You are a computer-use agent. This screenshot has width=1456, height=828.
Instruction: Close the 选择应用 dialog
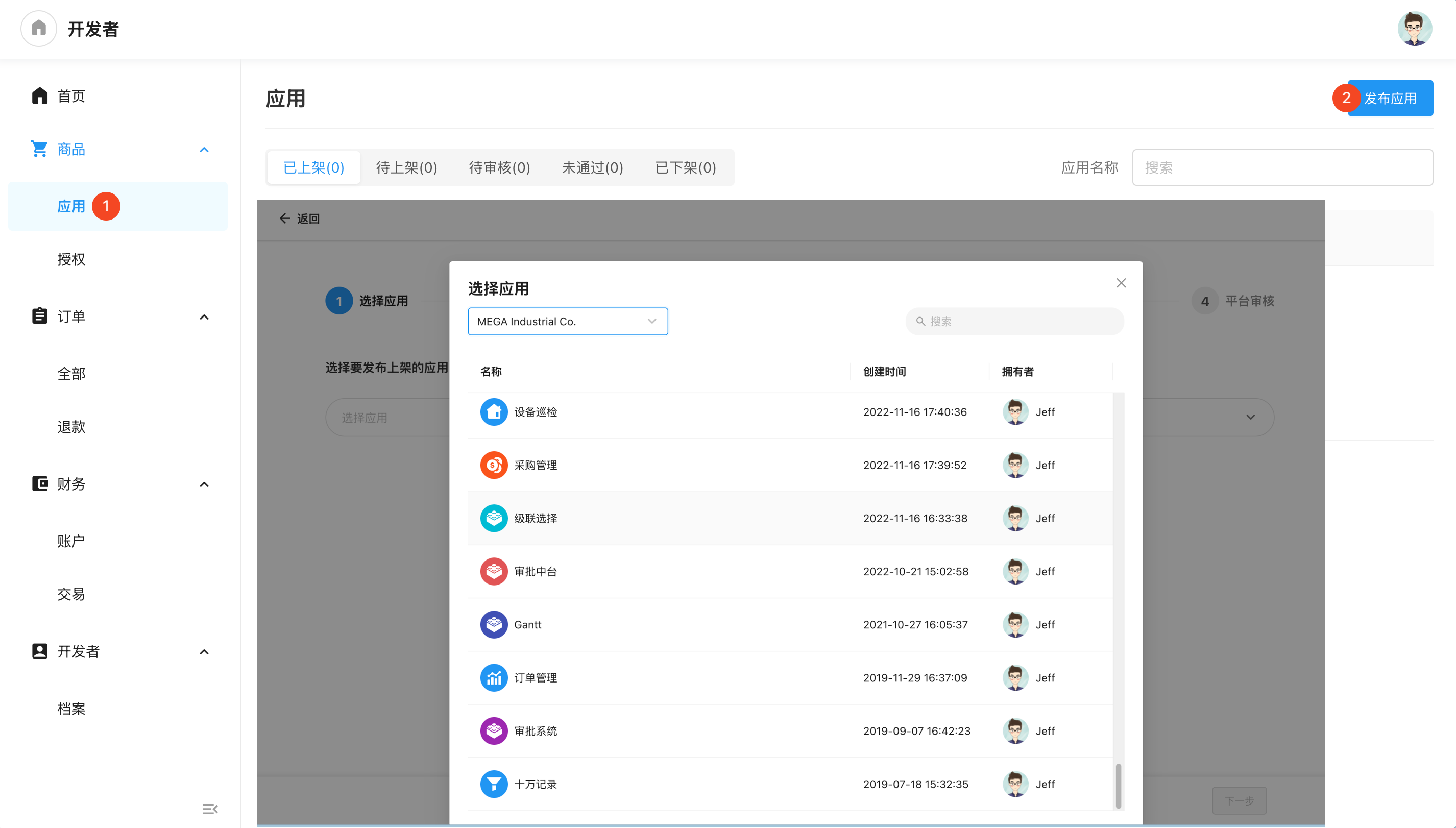[1121, 283]
